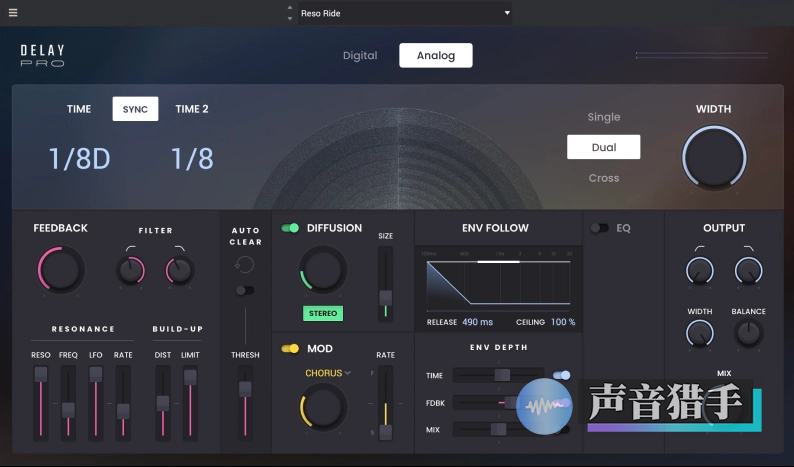794x467 pixels.
Task: Toggle the SYNC button
Action: pyautogui.click(x=135, y=109)
